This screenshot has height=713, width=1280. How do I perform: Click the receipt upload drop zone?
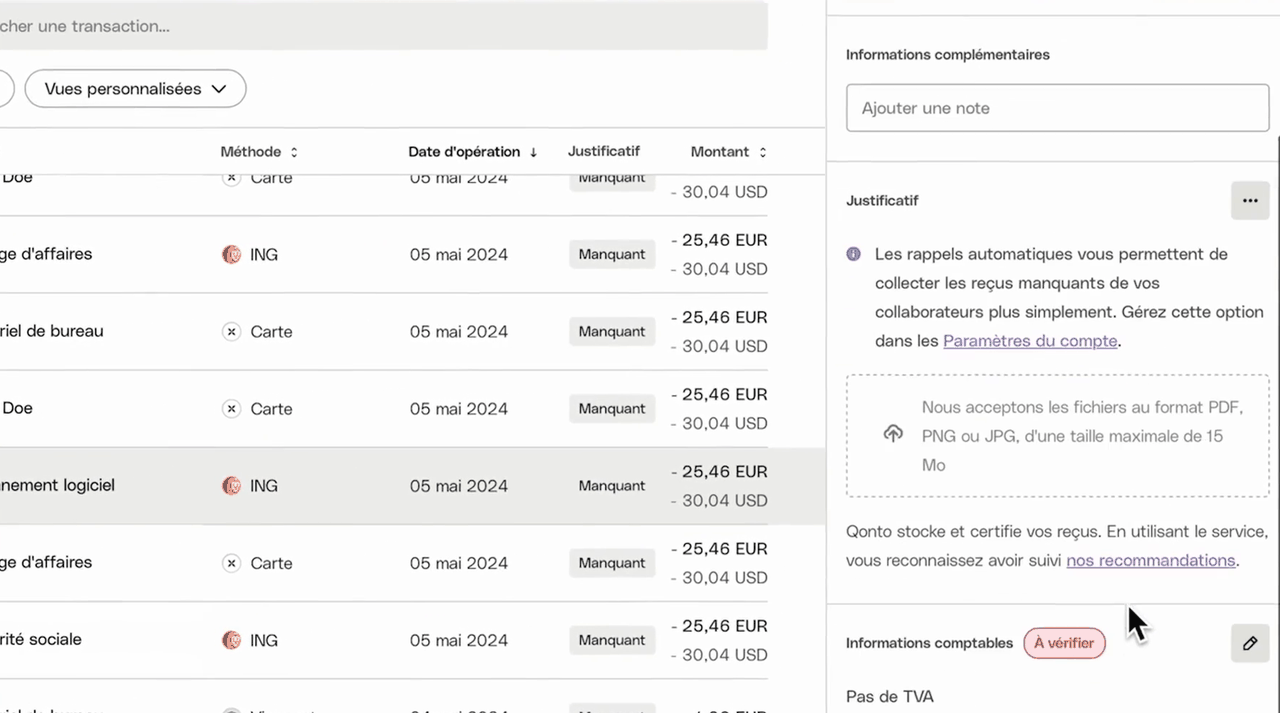tap(1058, 436)
